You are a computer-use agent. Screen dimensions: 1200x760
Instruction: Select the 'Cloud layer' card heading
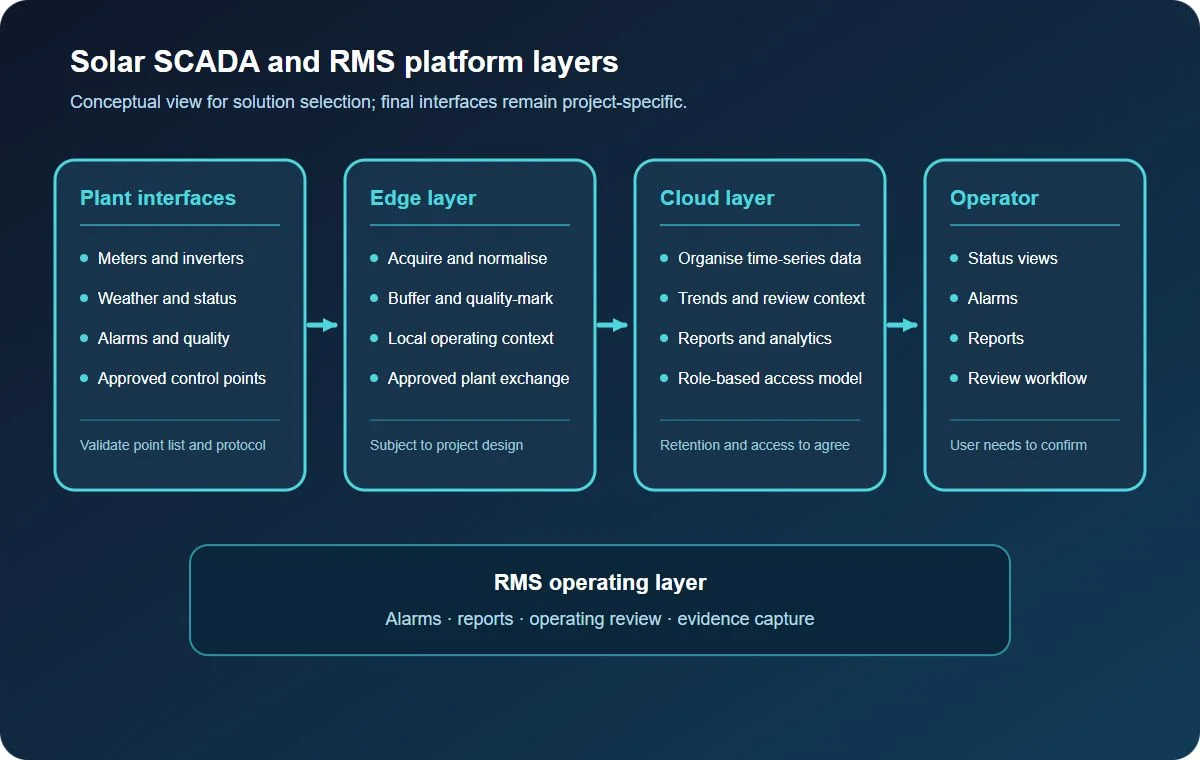point(717,198)
